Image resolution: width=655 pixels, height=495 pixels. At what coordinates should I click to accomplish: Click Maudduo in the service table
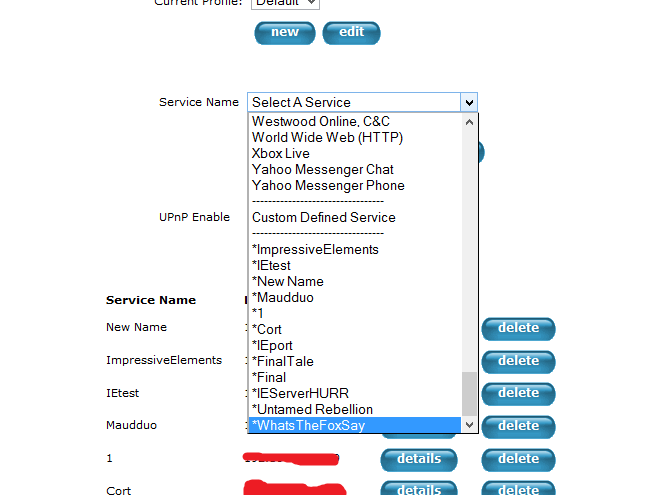coord(132,425)
